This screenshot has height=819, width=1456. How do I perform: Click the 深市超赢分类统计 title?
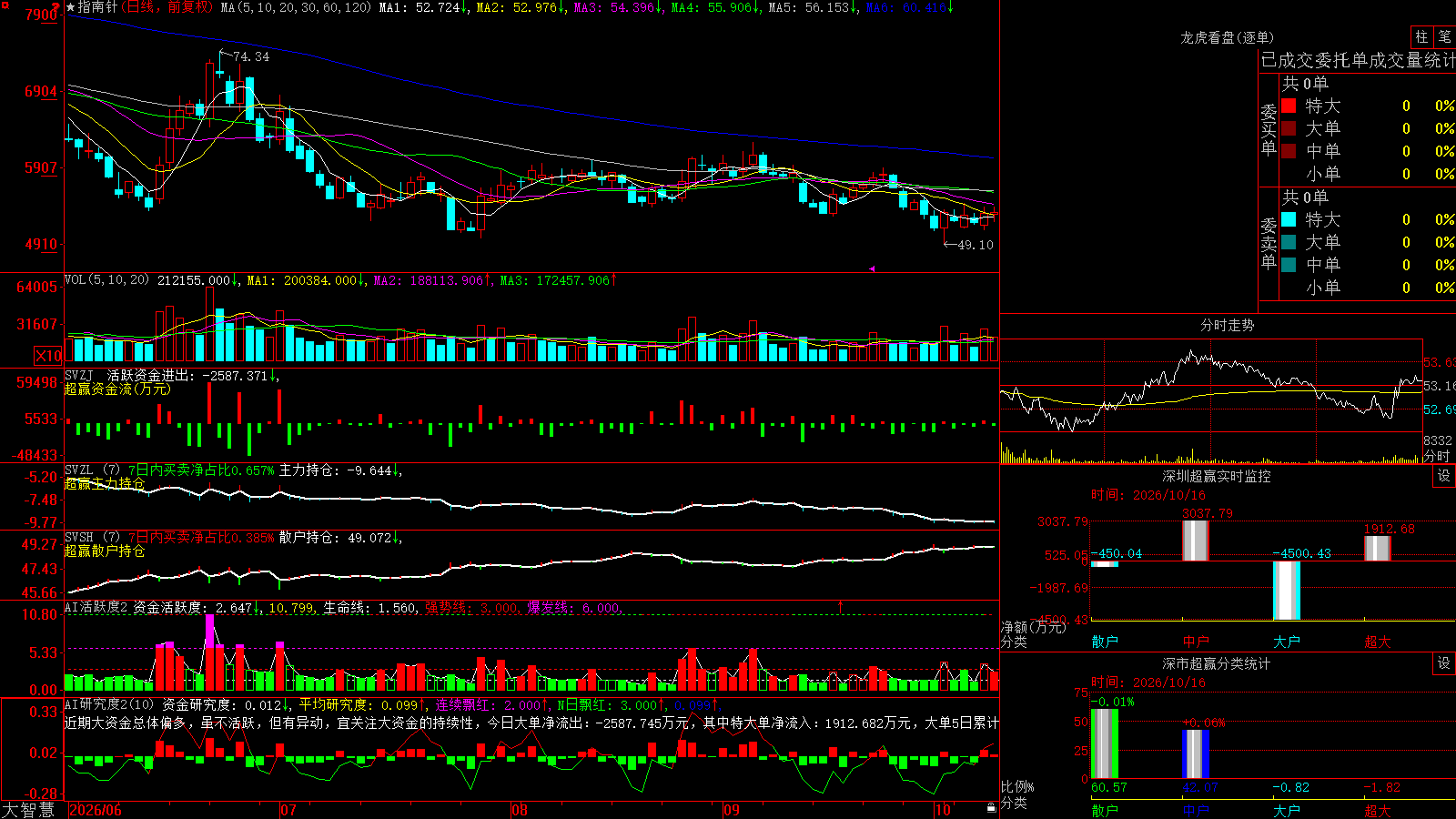click(1216, 663)
